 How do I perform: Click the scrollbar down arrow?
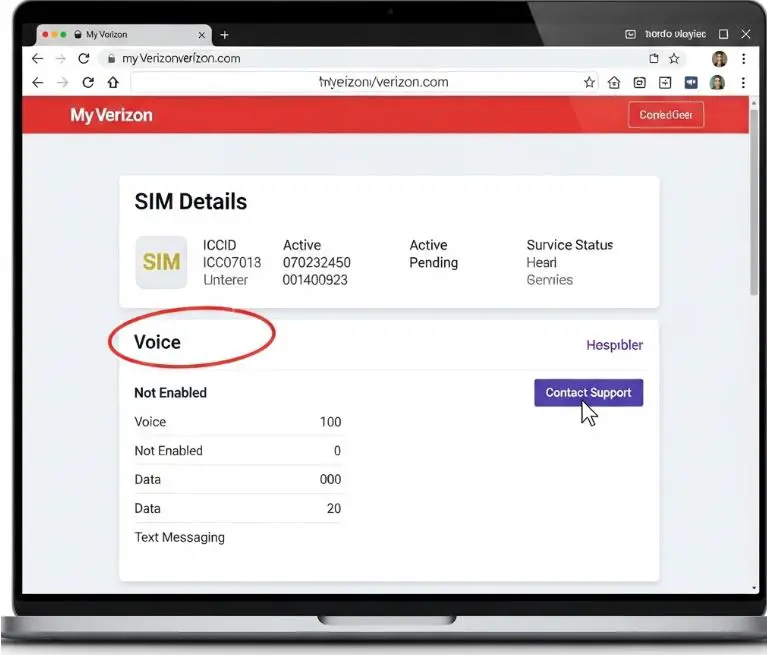(x=754, y=587)
